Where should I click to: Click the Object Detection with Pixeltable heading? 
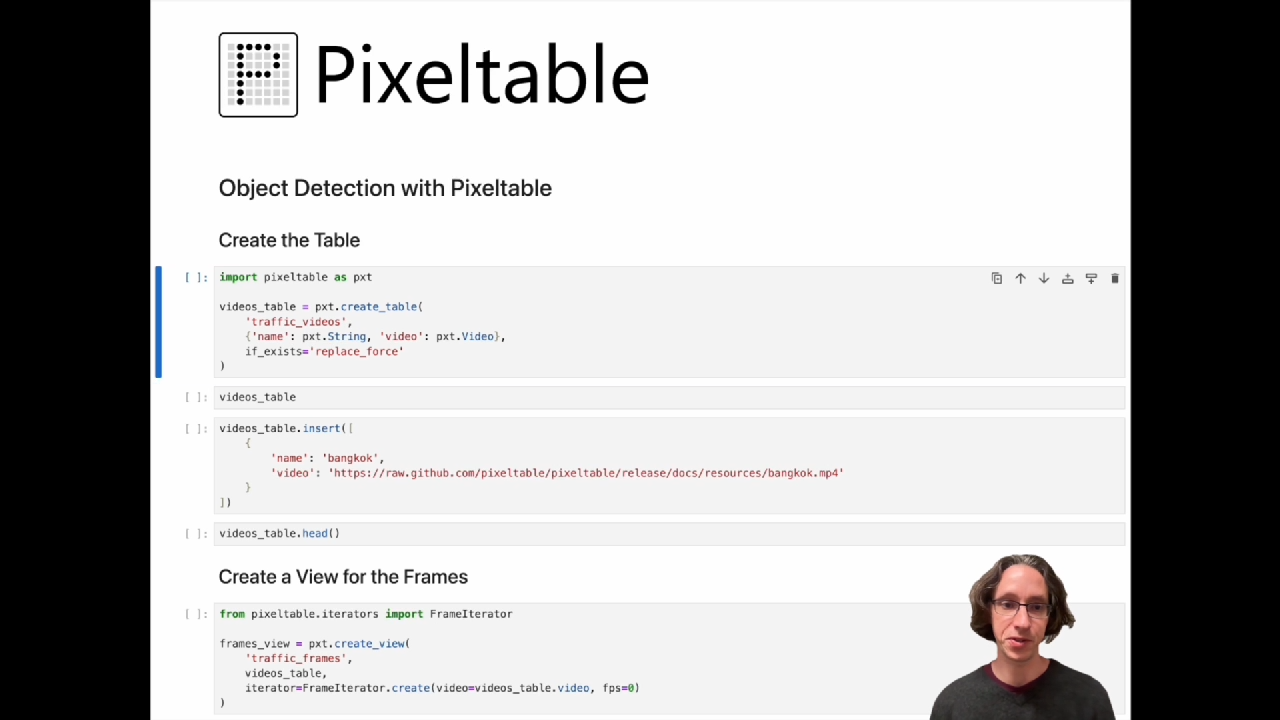pyautogui.click(x=385, y=188)
